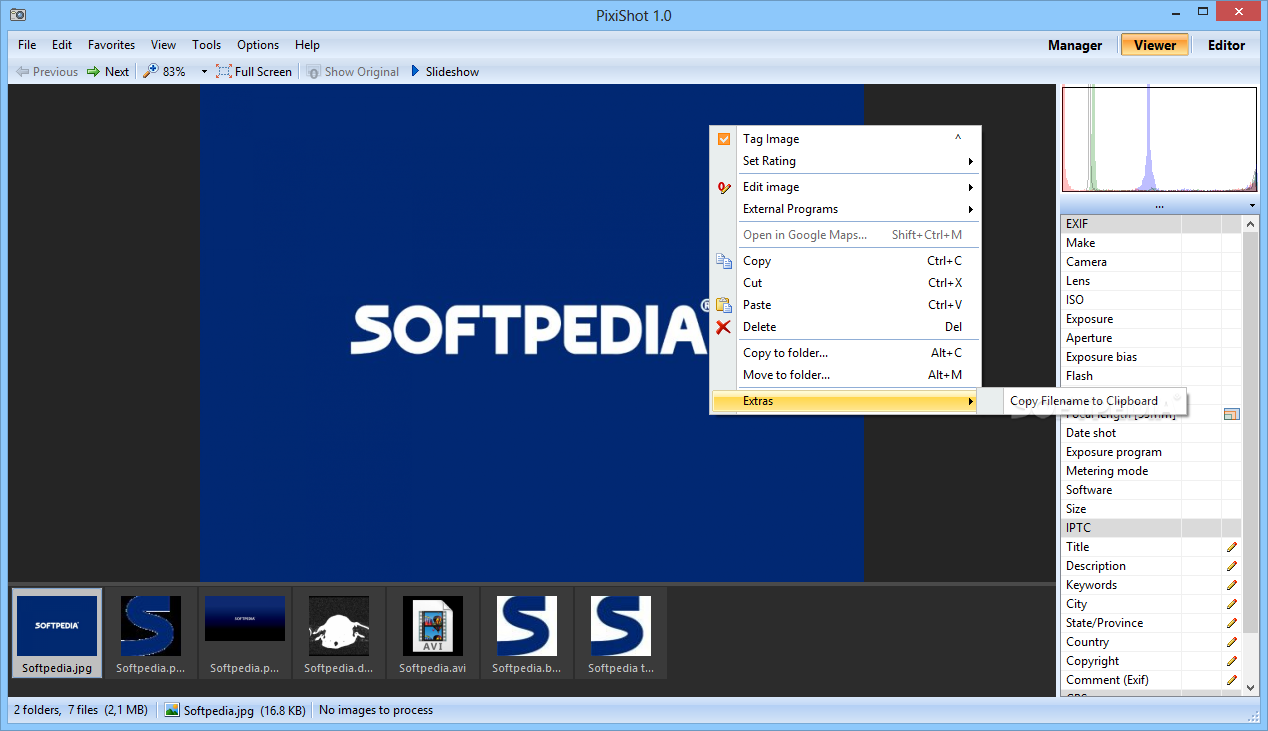Open the histogram panel dropdown arrow

click(1252, 206)
